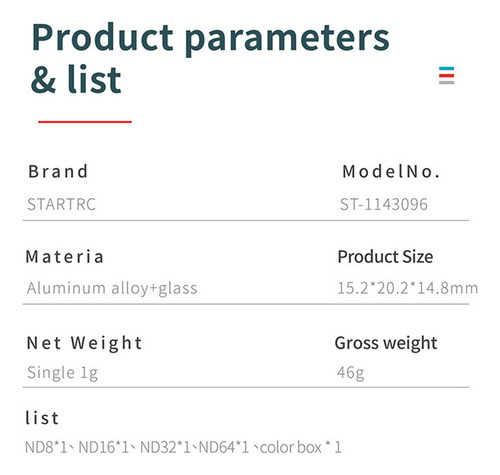Select the list section label
Image resolution: width=500 pixels, height=475 pixels.
(42, 418)
